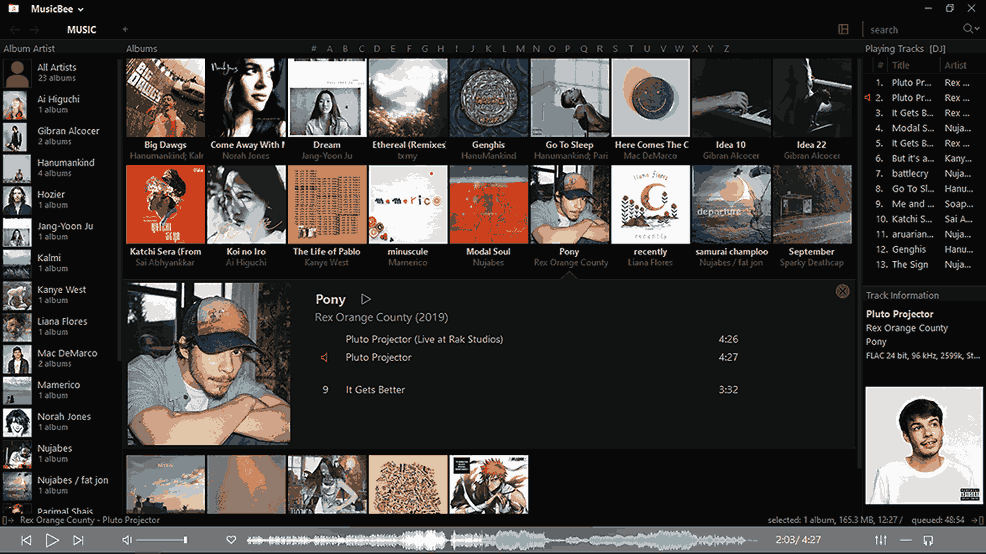This screenshot has height=554, width=986.
Task: Select Kanye West in the artist list
Action: [x=60, y=295]
